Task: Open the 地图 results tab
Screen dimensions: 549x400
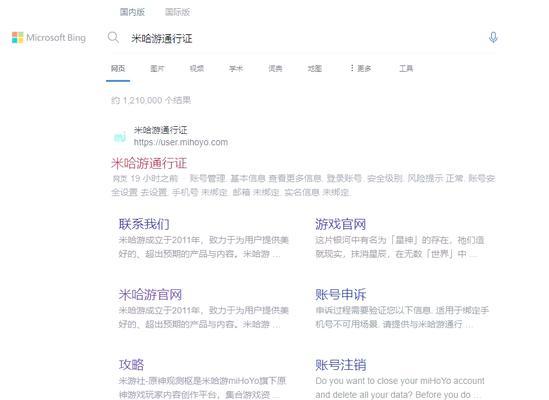Action: click(314, 69)
